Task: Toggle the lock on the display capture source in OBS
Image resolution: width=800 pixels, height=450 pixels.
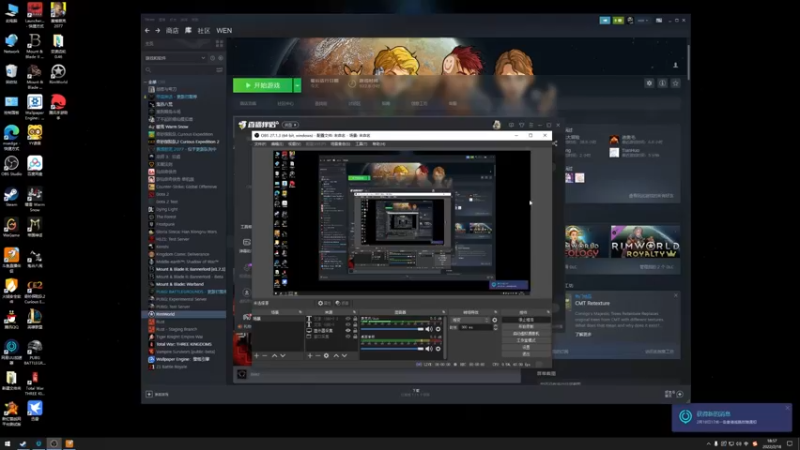Action: click(355, 331)
